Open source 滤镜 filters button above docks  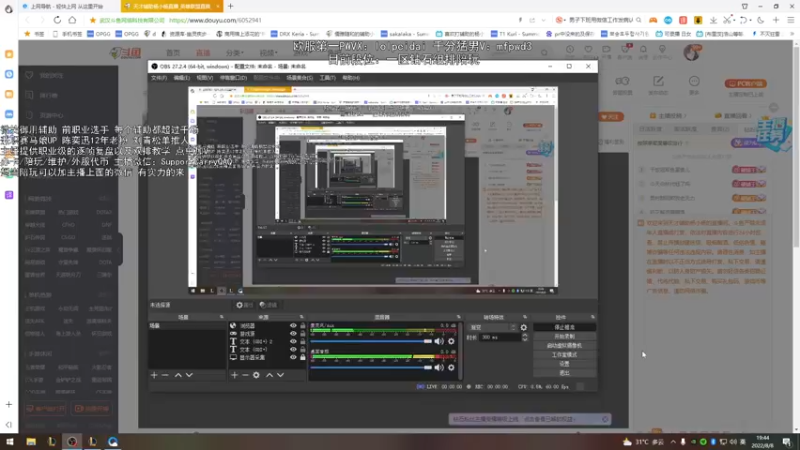coord(268,305)
